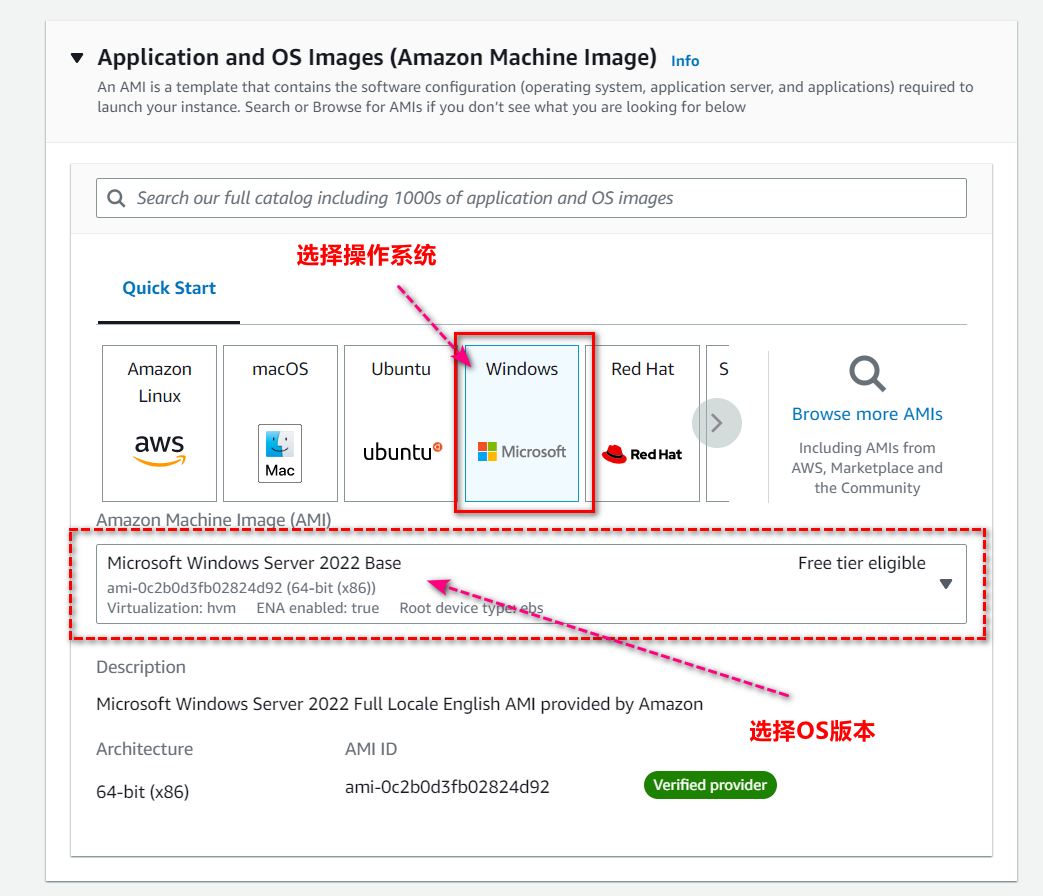Open the Info link beside the heading
1043x896 pixels.
(x=684, y=61)
